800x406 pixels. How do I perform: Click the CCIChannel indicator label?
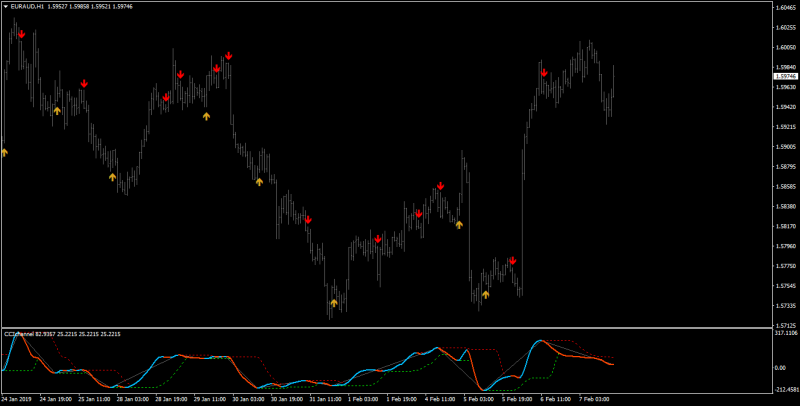click(19, 334)
